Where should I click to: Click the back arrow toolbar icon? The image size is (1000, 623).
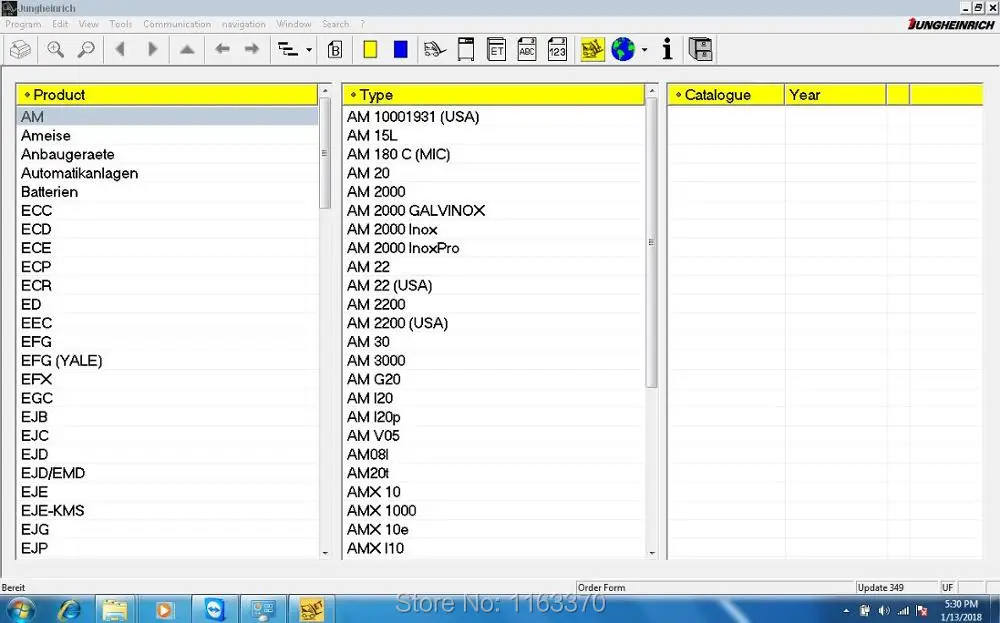[x=222, y=49]
